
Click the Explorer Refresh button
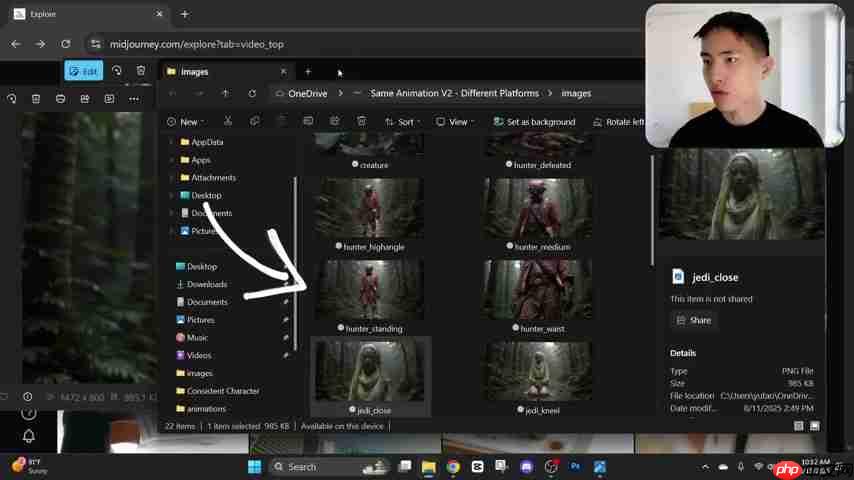coord(252,93)
